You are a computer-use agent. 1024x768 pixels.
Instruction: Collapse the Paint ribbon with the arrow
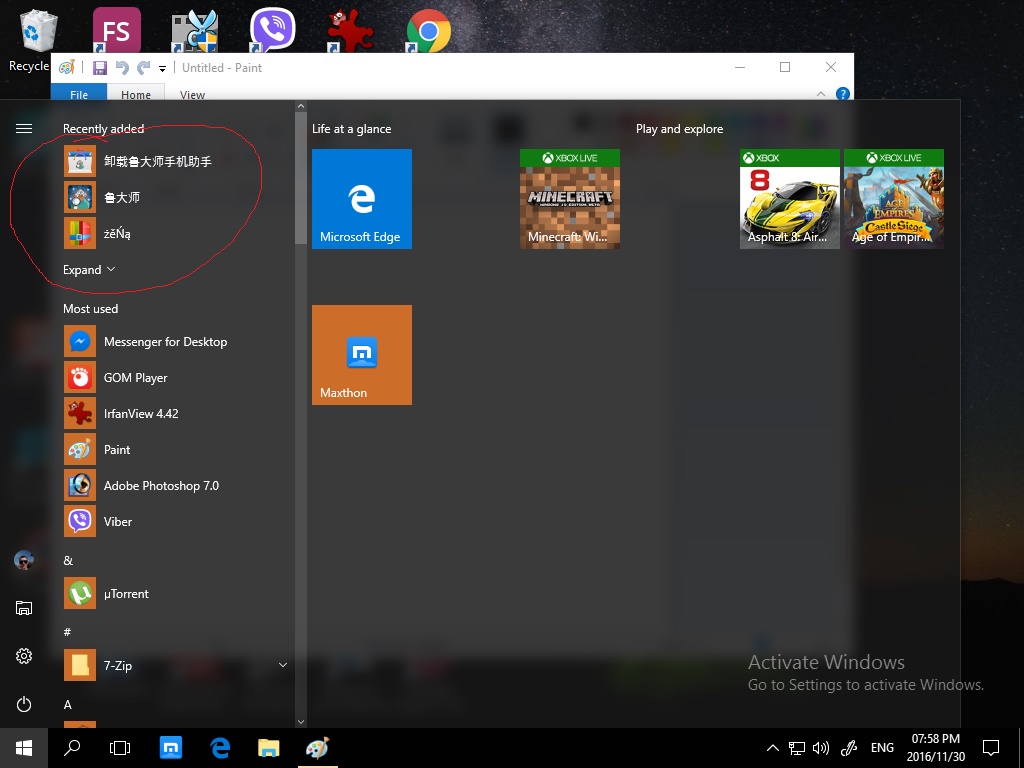(x=821, y=94)
